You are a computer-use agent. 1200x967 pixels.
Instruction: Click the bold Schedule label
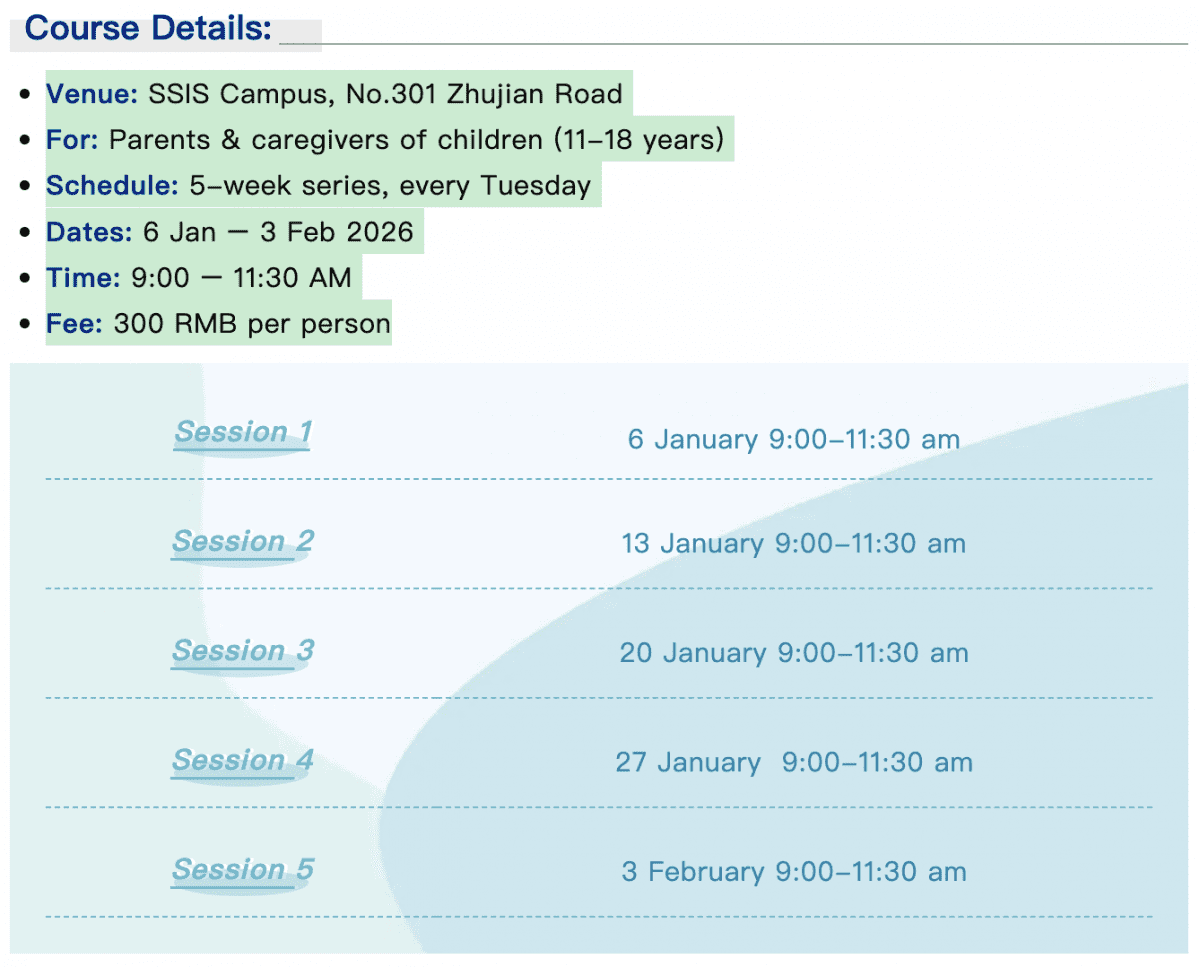click(x=112, y=186)
